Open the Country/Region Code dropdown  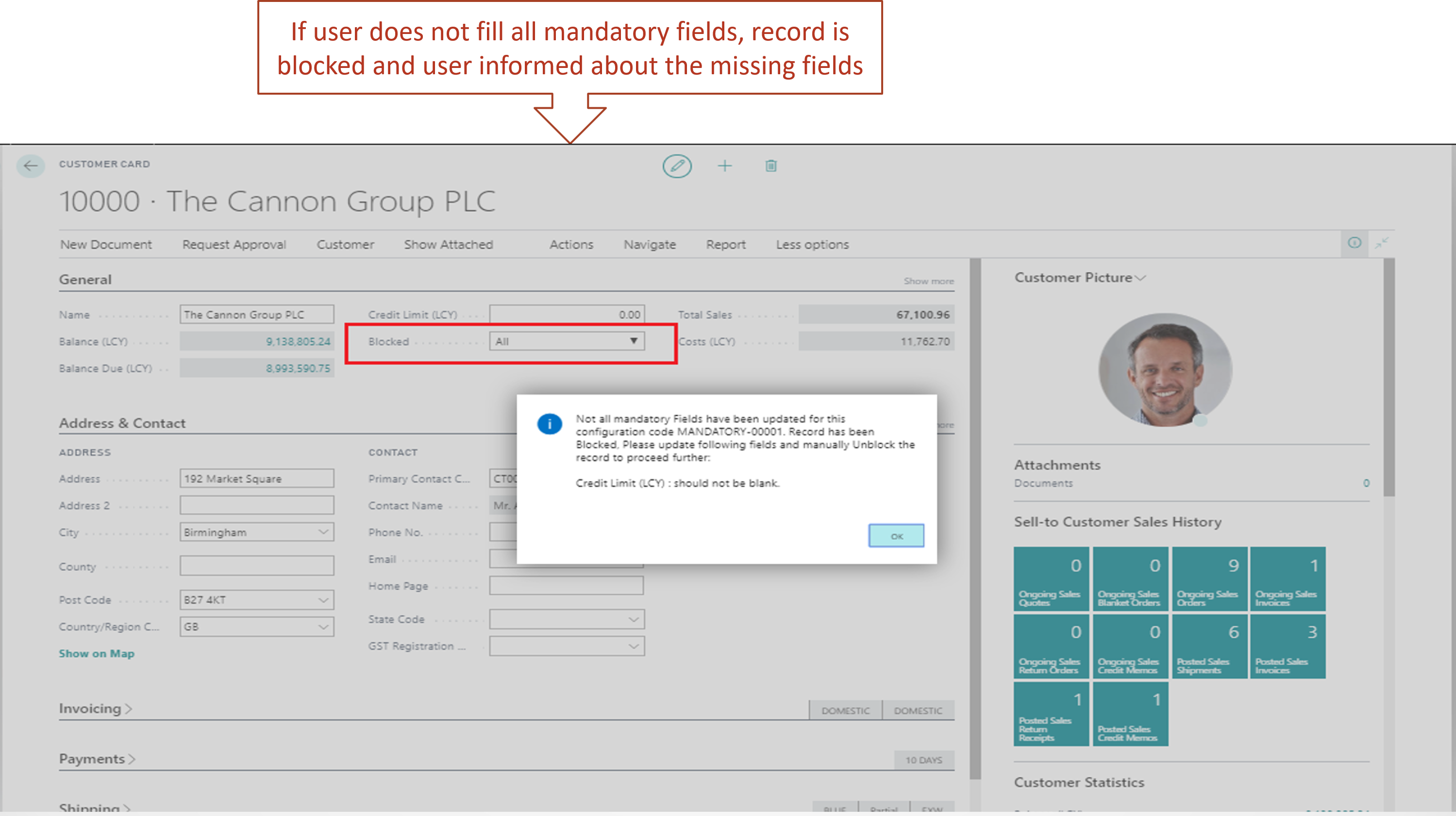pos(257,627)
